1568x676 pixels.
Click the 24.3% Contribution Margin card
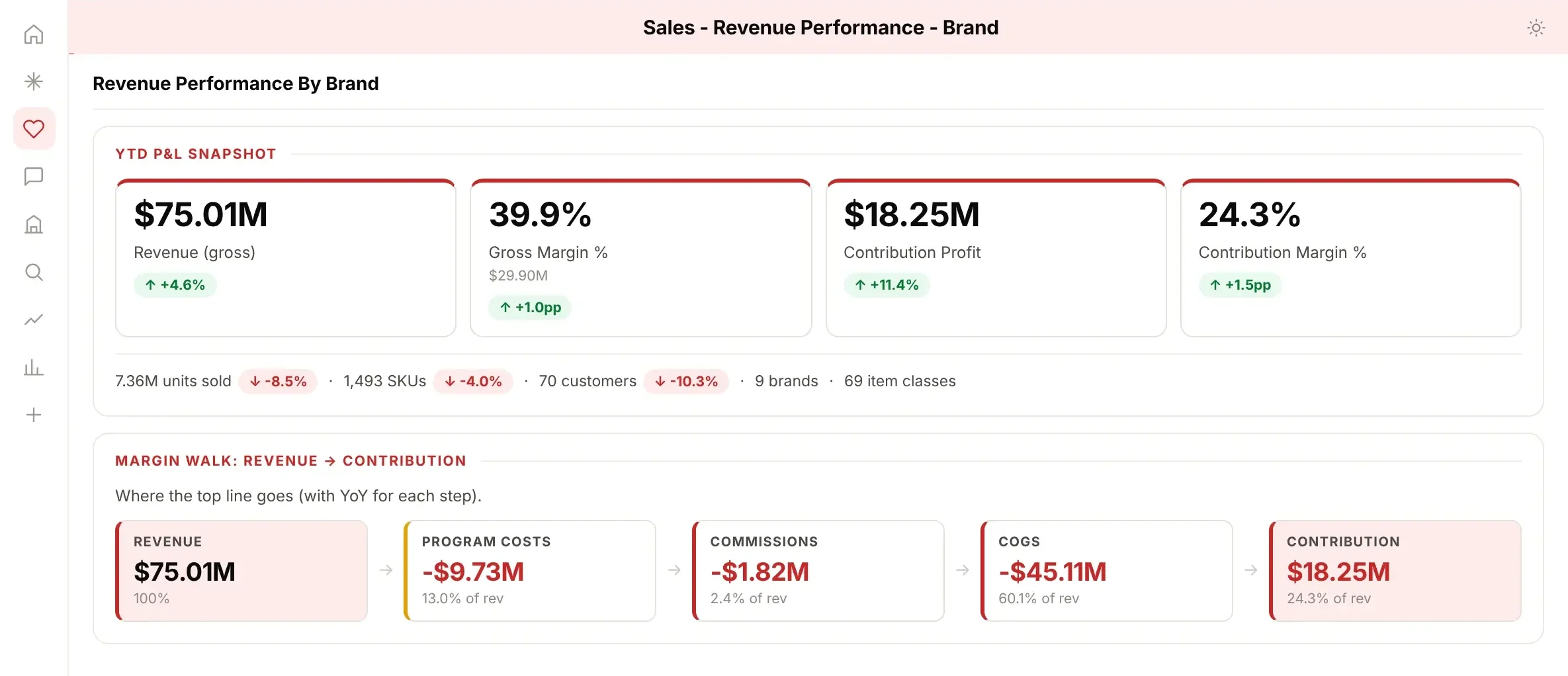pos(1350,258)
